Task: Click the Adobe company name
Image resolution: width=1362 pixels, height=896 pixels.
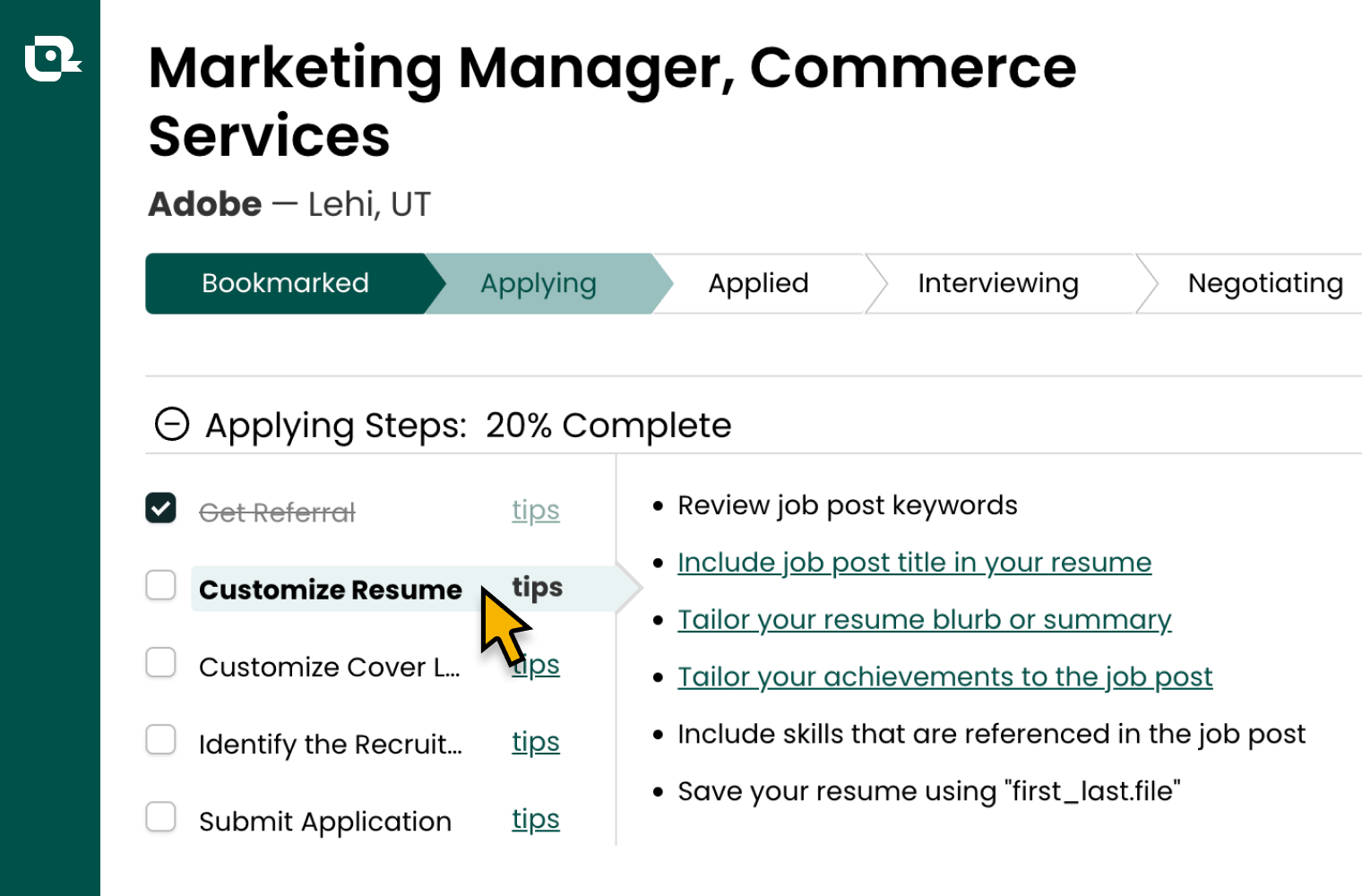Action: pyautogui.click(x=205, y=203)
